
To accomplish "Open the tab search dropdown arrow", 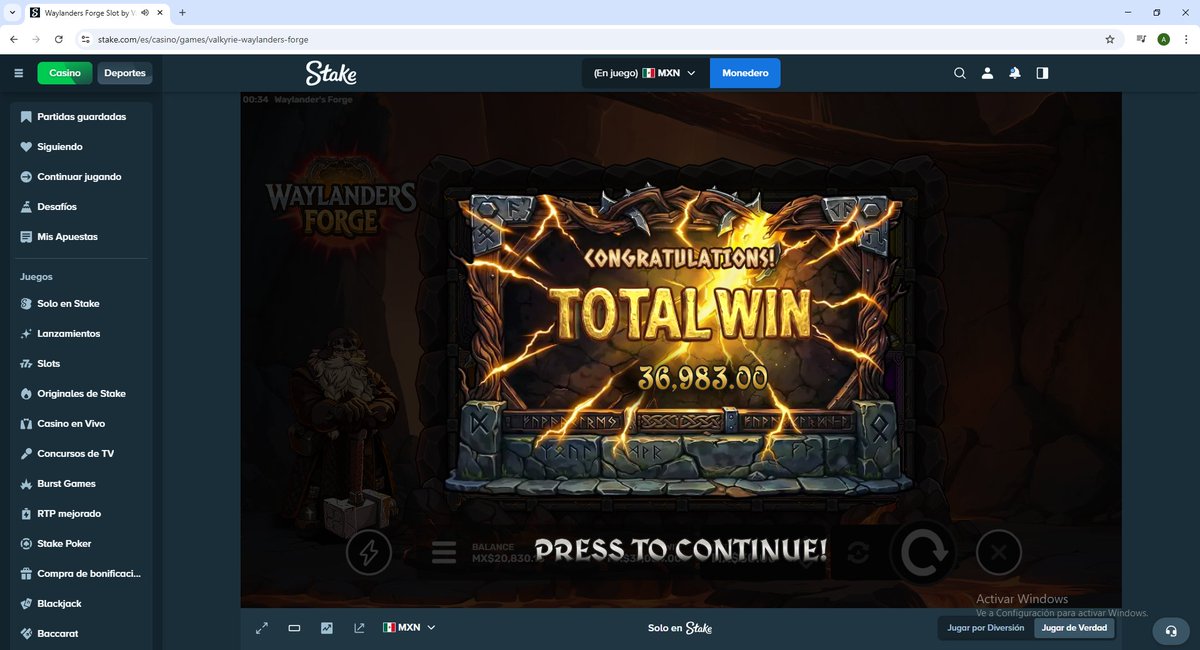I will point(10,13).
